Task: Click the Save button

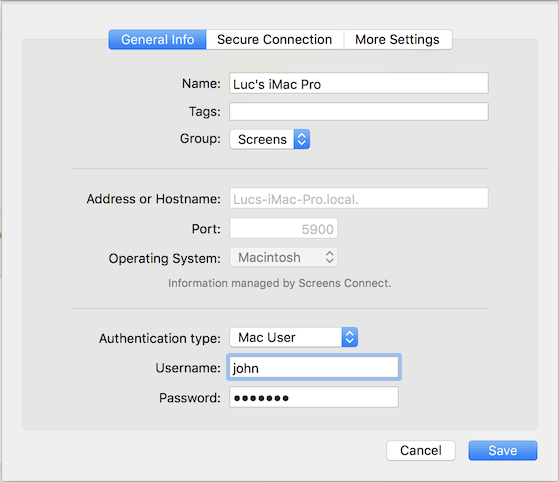Action: (x=503, y=451)
